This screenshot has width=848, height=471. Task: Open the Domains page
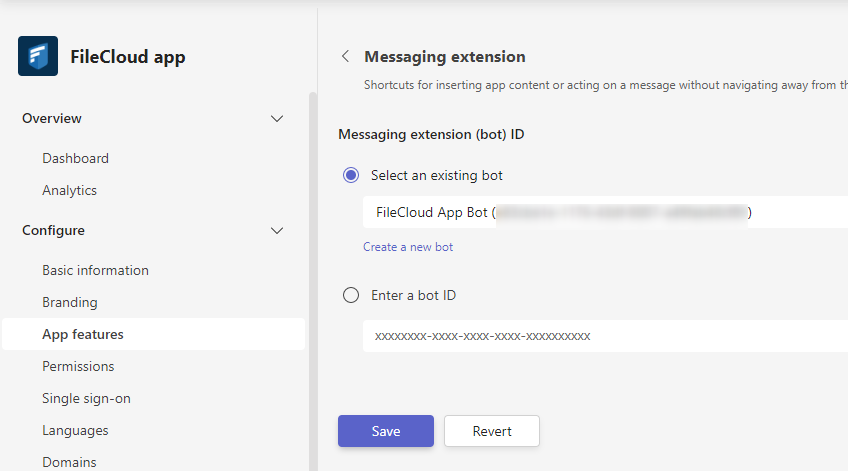tap(69, 462)
